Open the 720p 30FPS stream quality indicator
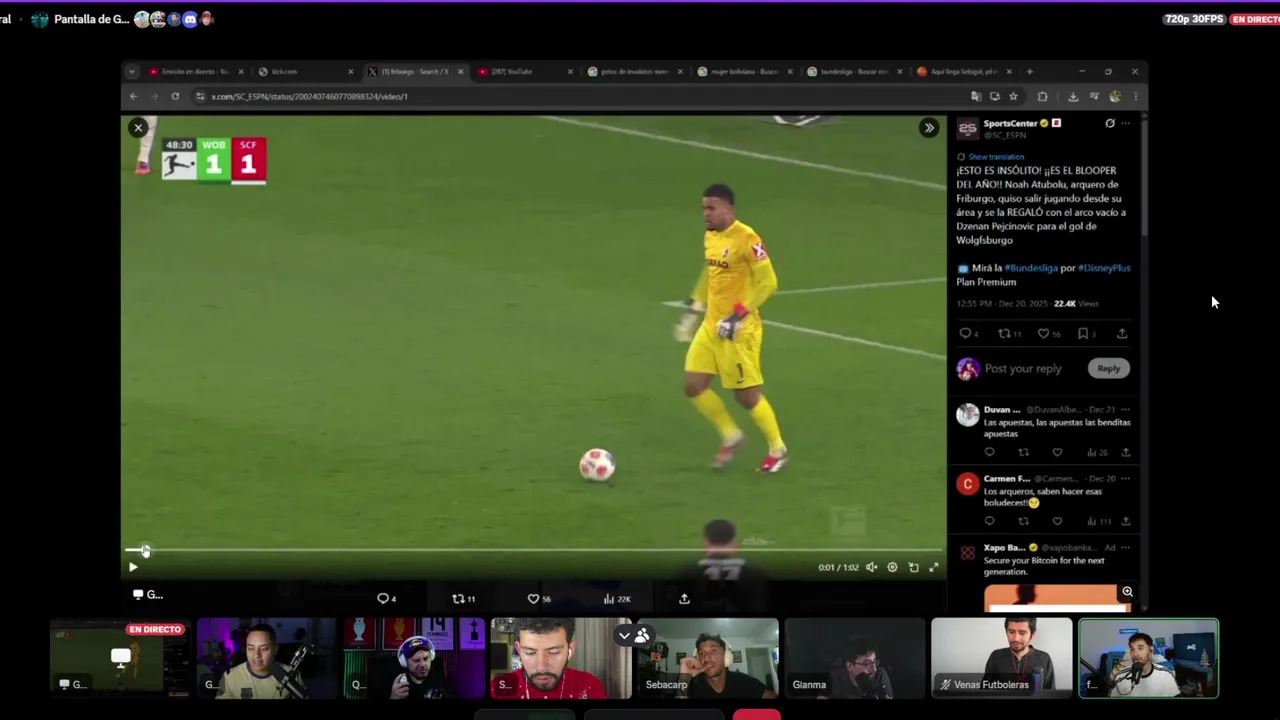The height and width of the screenshot is (720, 1280). (x=1194, y=19)
